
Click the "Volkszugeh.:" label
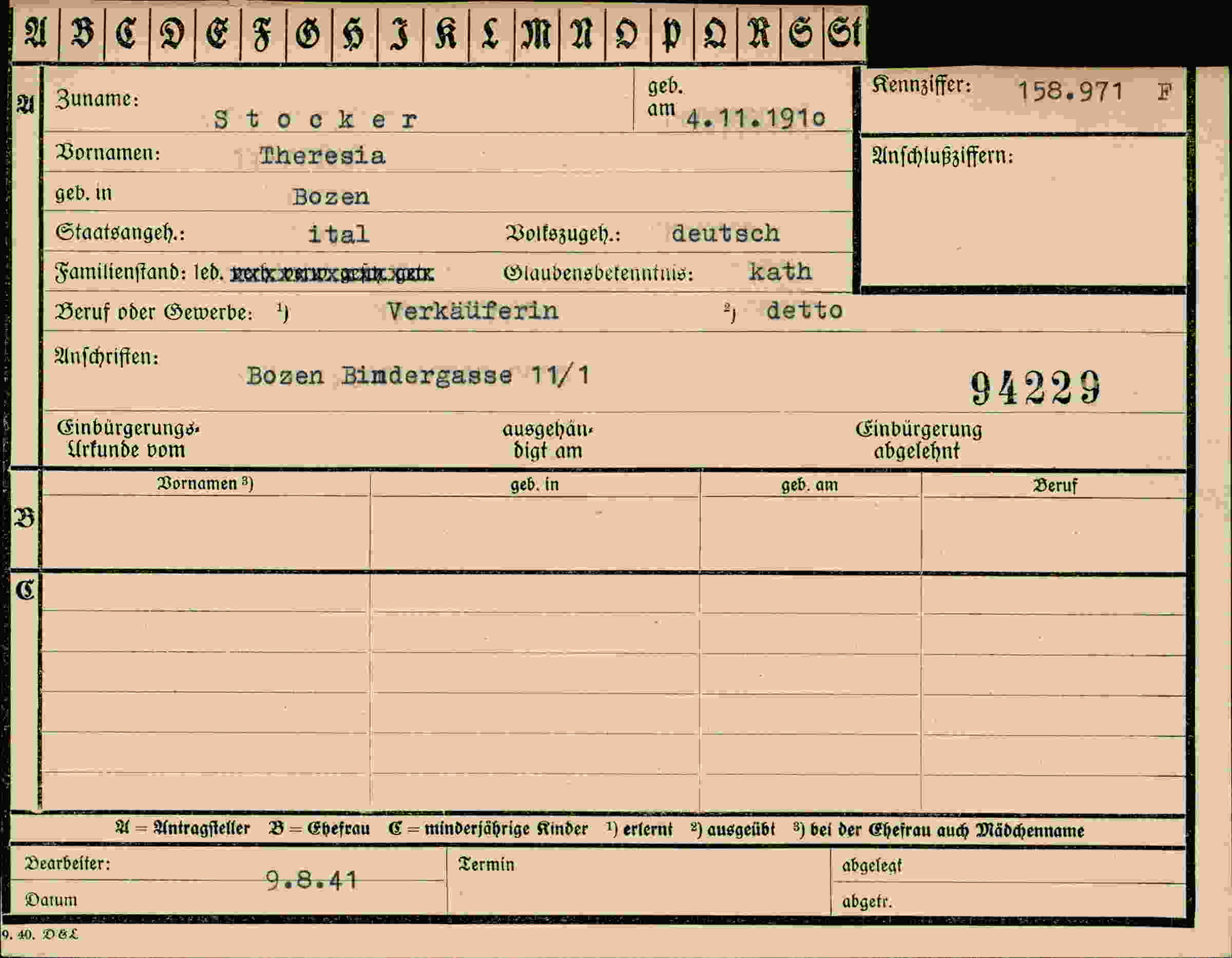click(x=563, y=234)
